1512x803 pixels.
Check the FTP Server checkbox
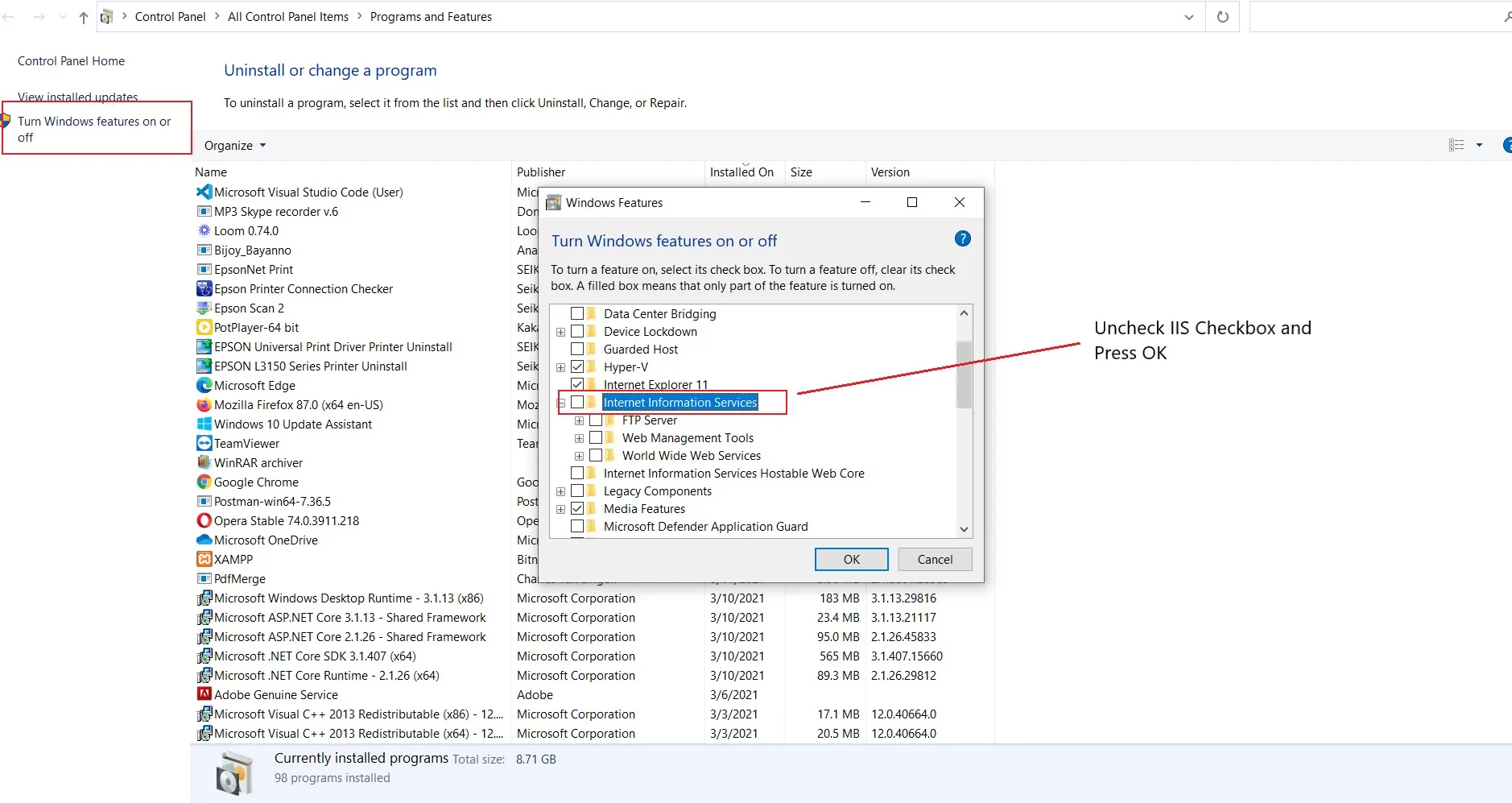596,420
